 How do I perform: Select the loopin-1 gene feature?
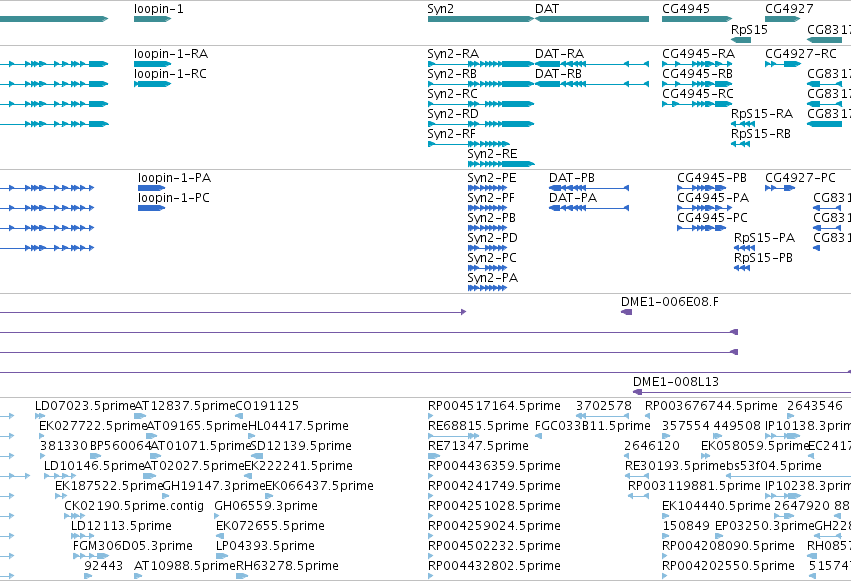[153, 19]
